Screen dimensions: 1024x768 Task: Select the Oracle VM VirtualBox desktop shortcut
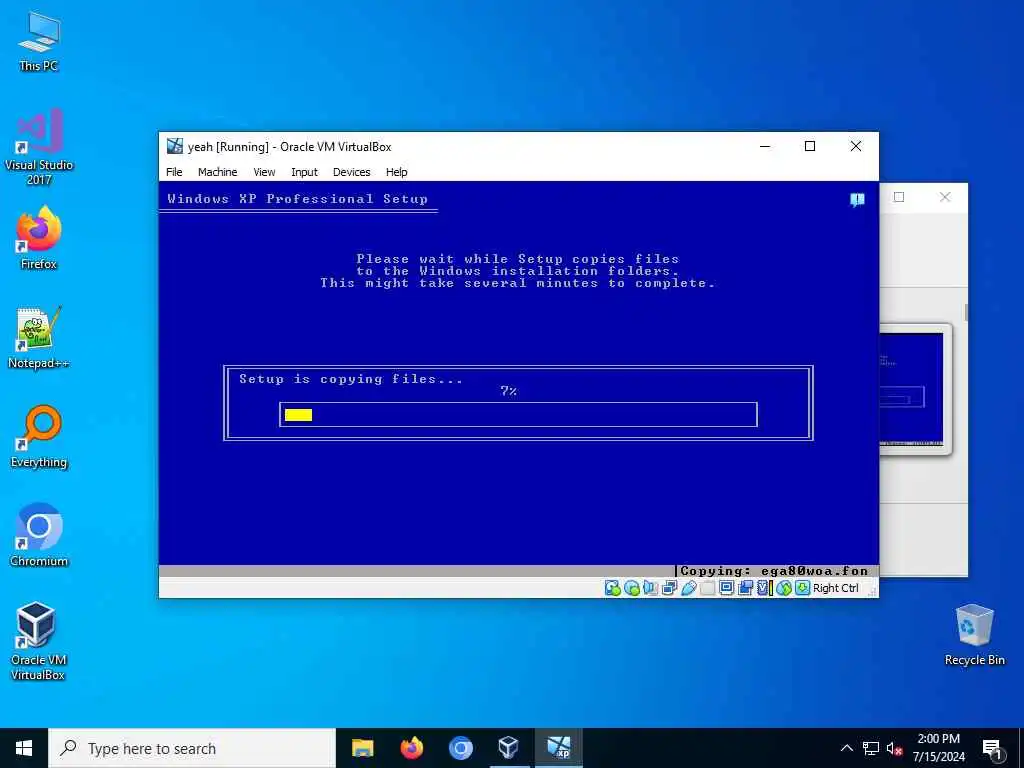37,641
